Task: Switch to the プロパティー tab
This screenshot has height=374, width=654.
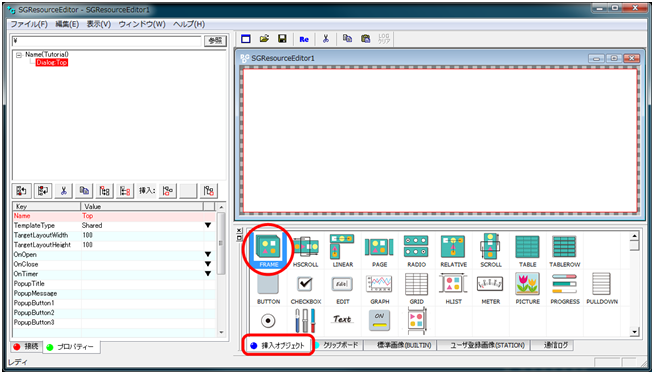Action: 70,347
